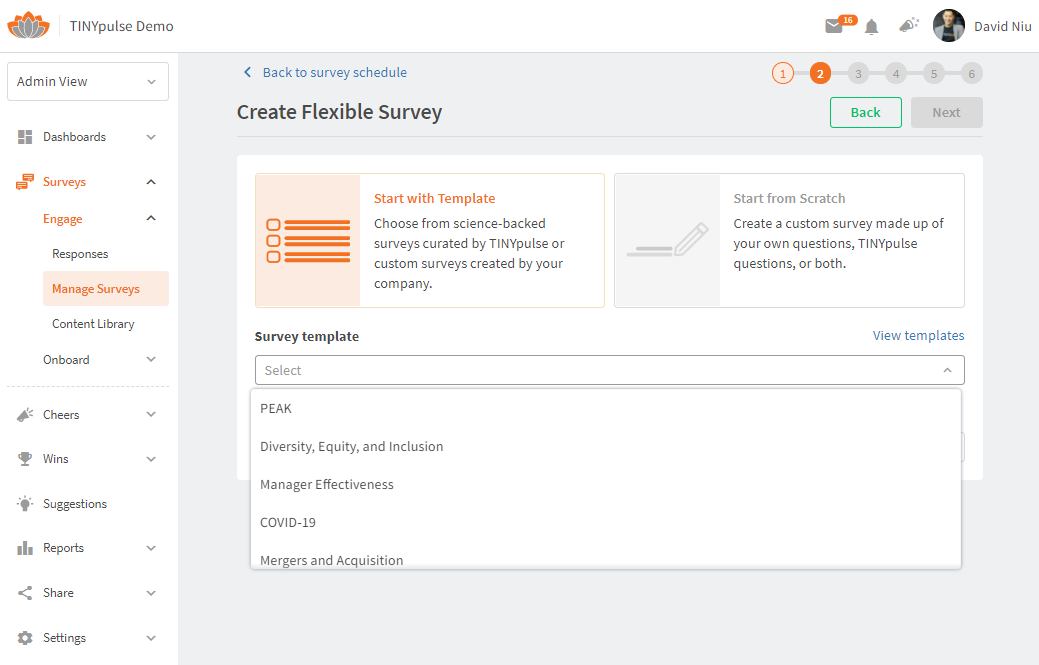Open Cheers via its sidebar icon
Image resolution: width=1039 pixels, height=665 pixels.
[25, 414]
